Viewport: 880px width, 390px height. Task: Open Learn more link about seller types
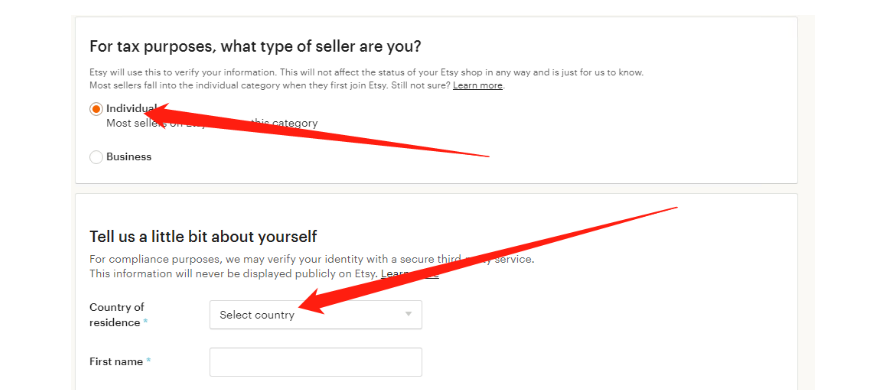pos(478,85)
